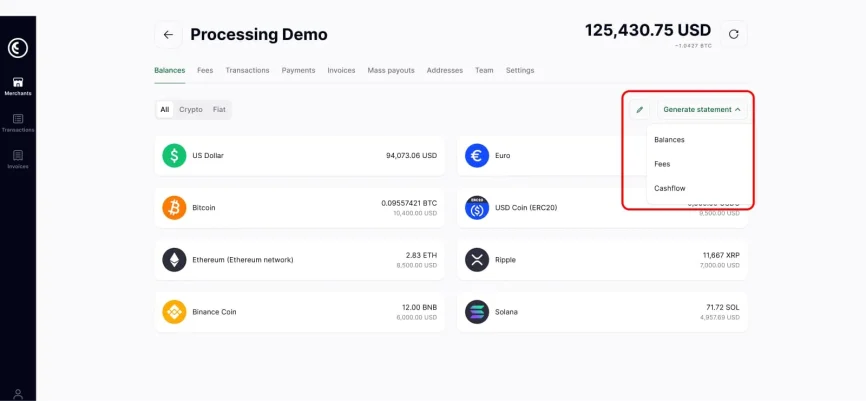866x401 pixels.
Task: Click the 7,000.00 USD Ripple value
Action: coord(720,265)
